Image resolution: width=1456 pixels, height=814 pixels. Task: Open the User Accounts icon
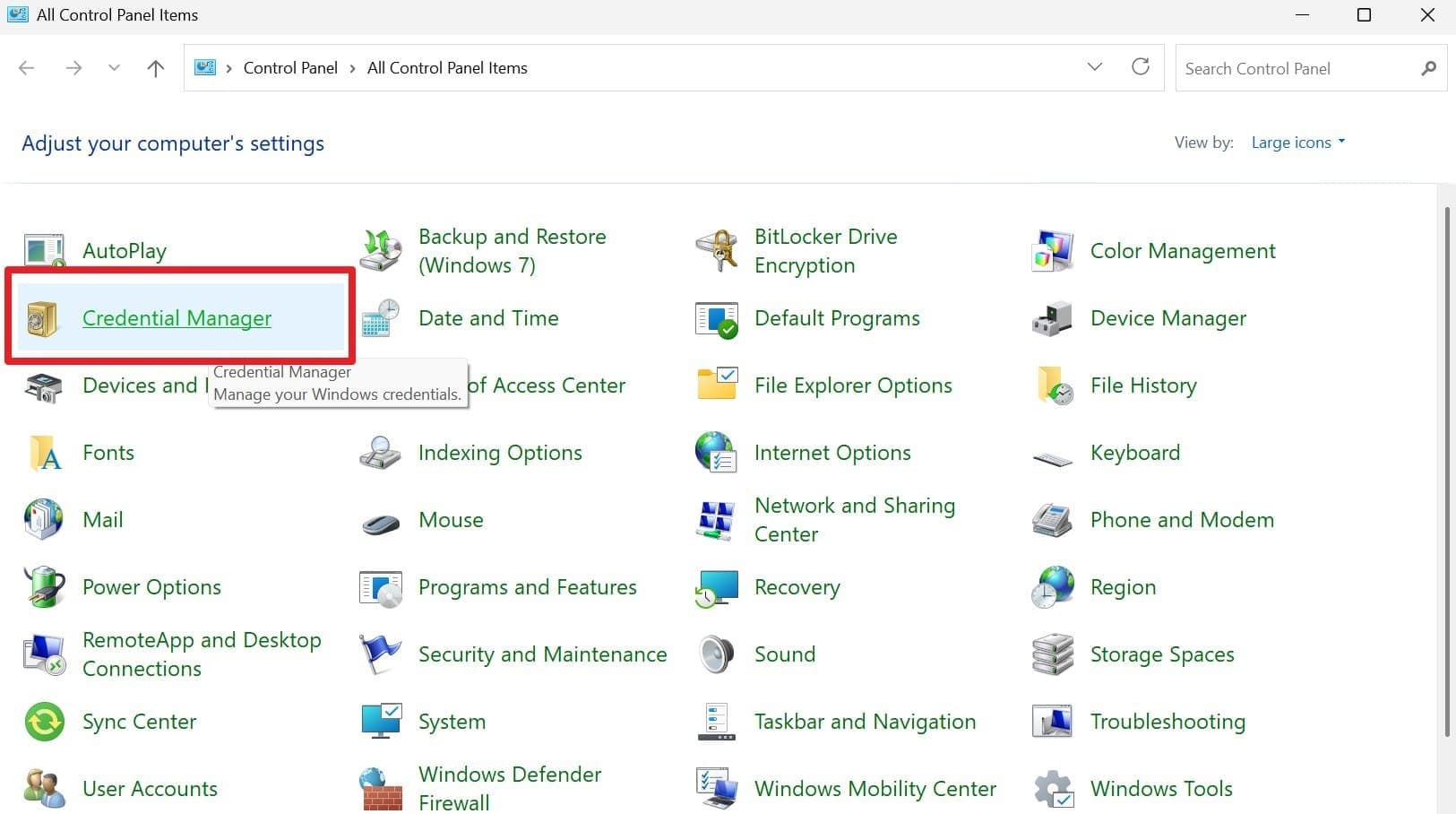pos(44,789)
